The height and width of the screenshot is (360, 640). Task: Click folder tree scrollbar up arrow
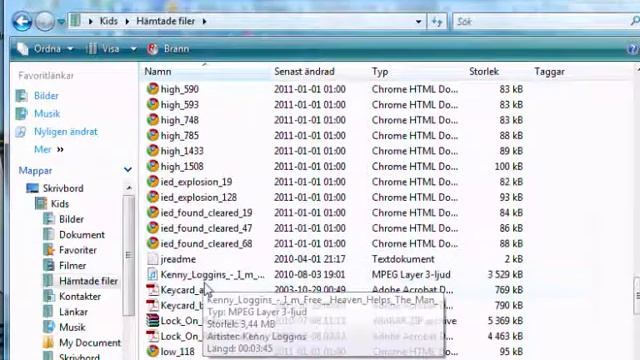[x=129, y=188]
